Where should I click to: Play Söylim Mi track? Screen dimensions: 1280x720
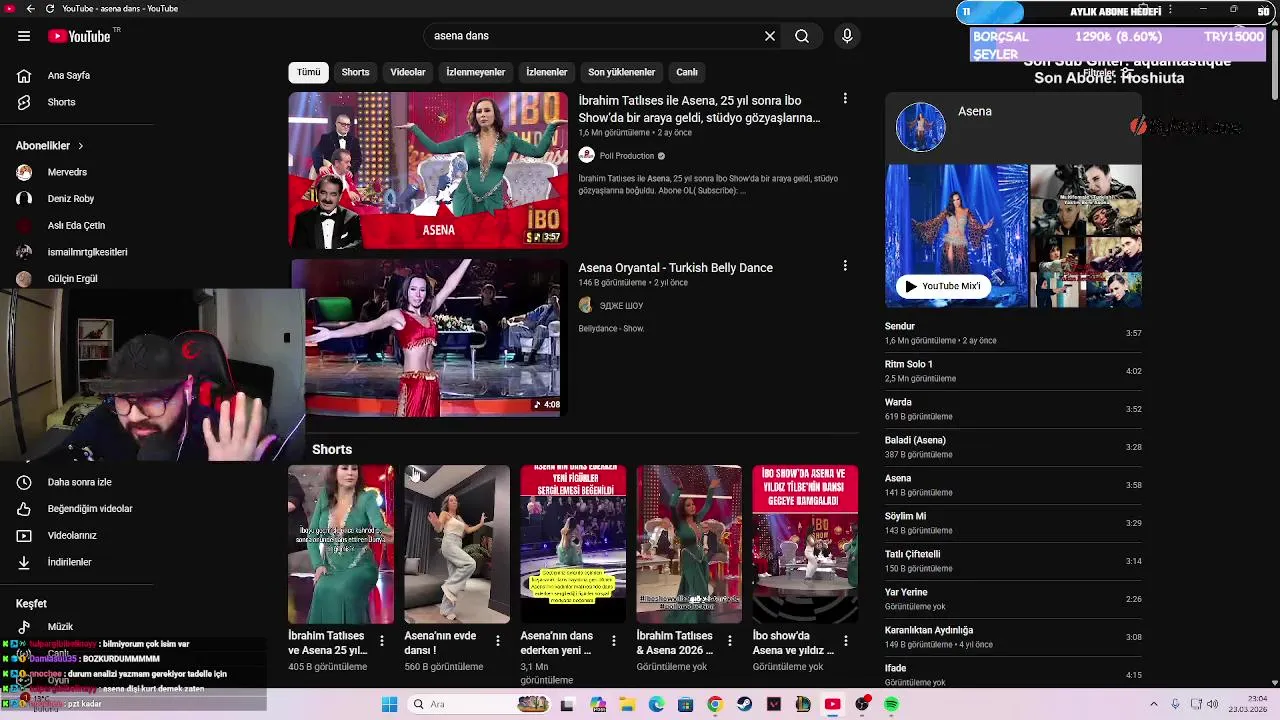coord(1013,523)
